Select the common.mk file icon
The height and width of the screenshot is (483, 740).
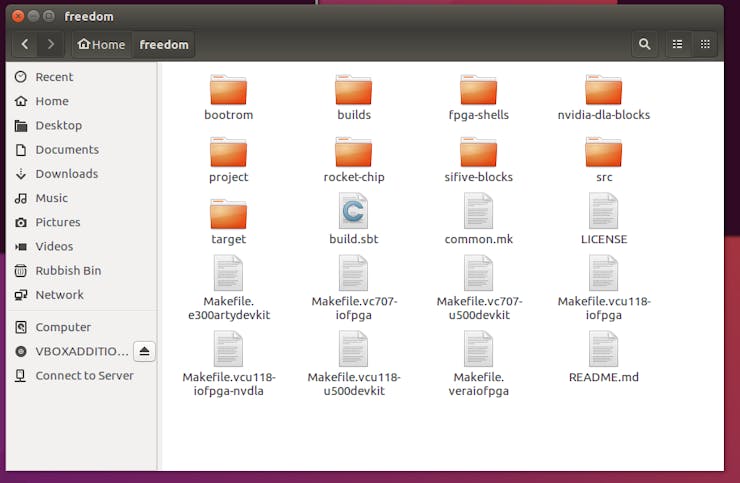coord(479,211)
